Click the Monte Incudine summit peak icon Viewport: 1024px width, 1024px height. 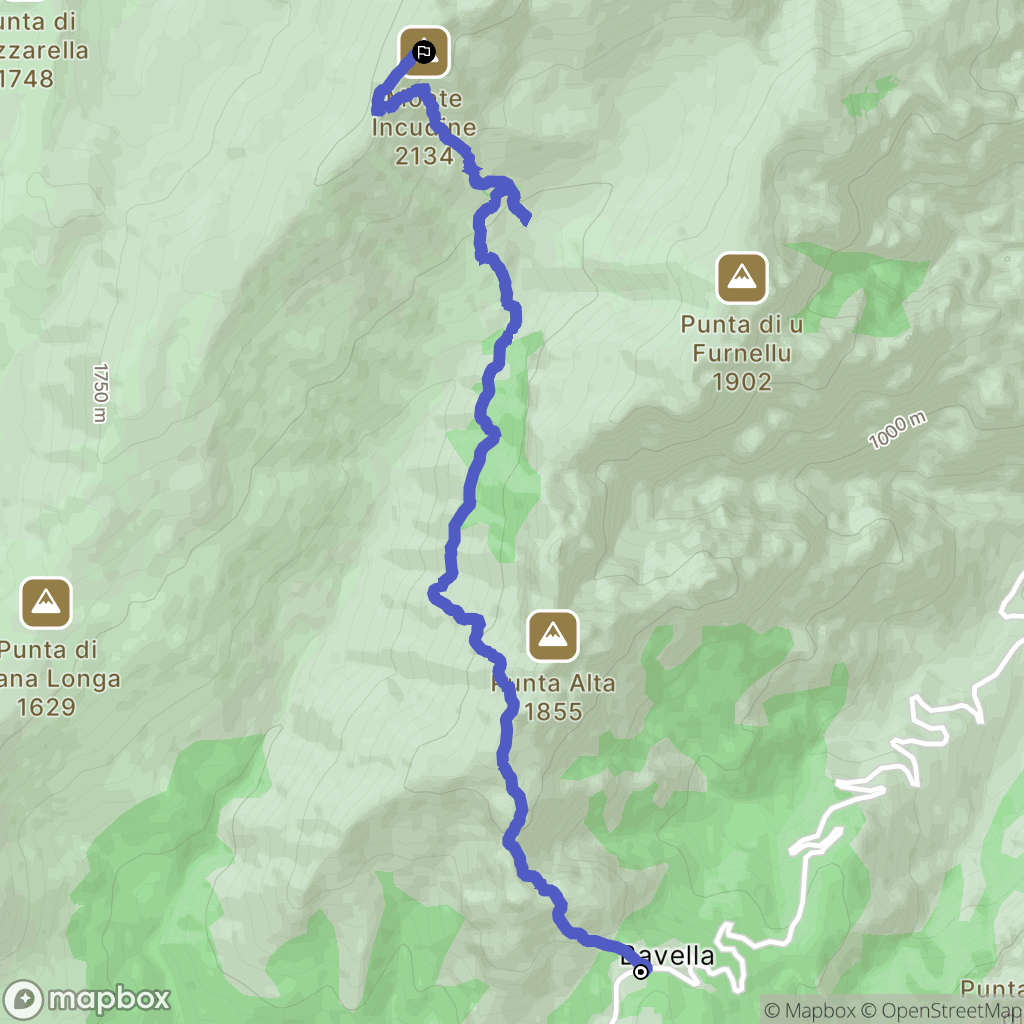click(x=424, y=52)
